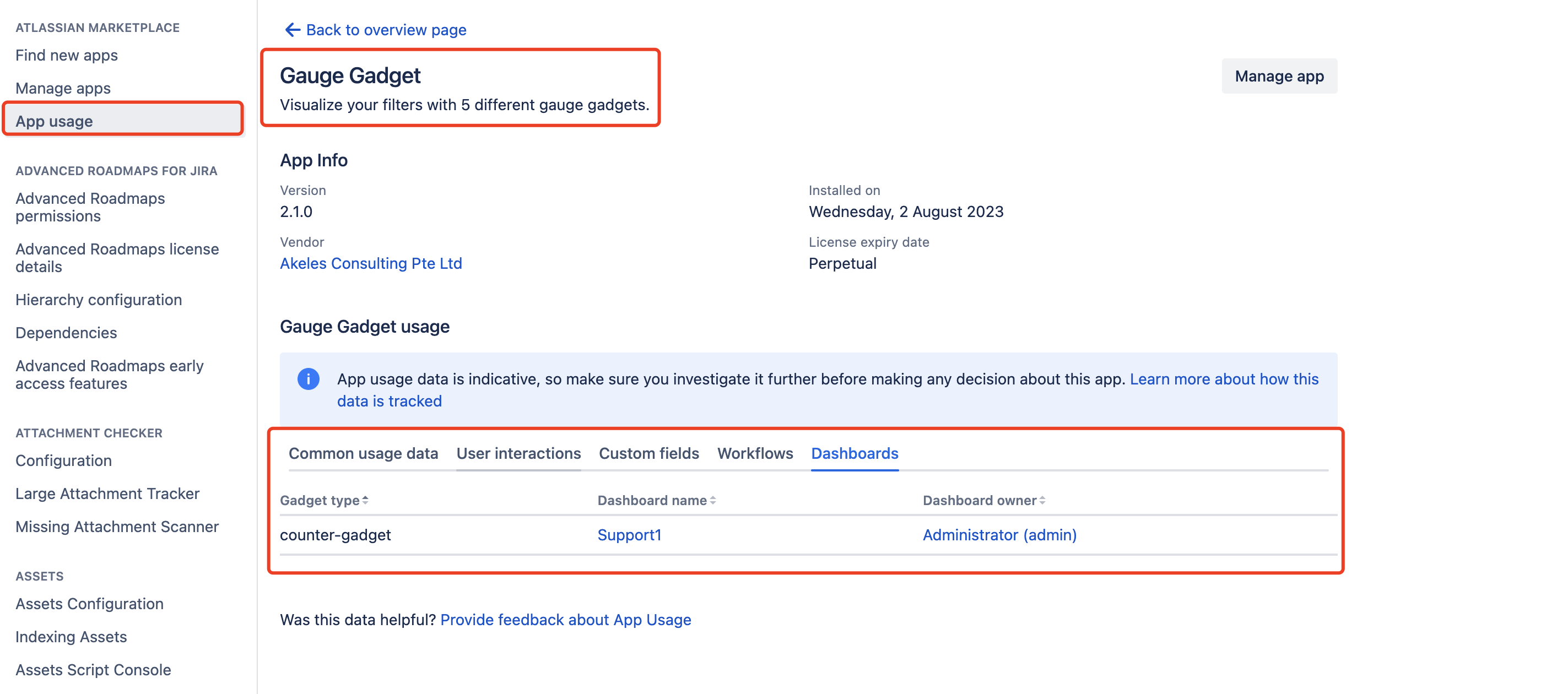Image resolution: width=1568 pixels, height=694 pixels.
Task: Click the blue info icon
Action: (x=308, y=378)
